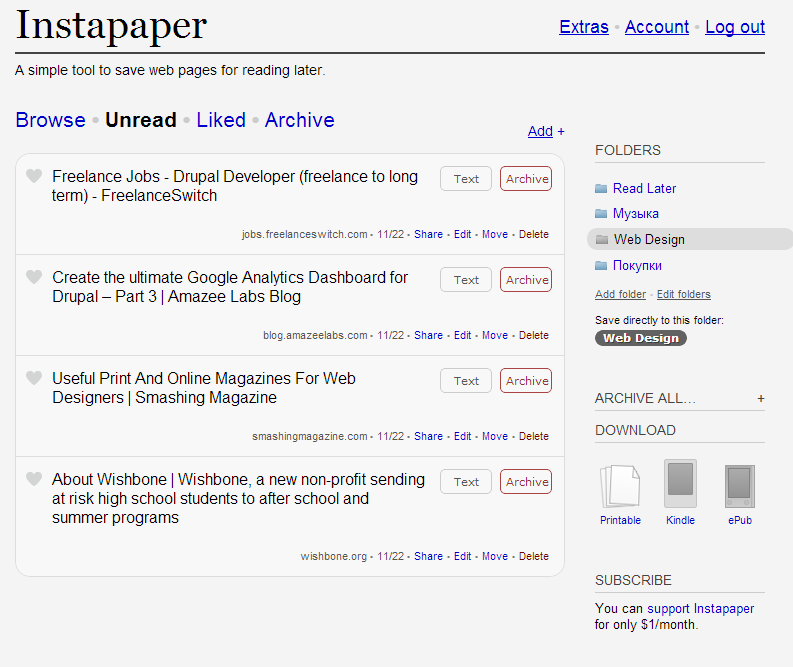Image resolution: width=793 pixels, height=667 pixels.
Task: Open Useful Print And Online Magazines title
Action: pyautogui.click(x=204, y=388)
